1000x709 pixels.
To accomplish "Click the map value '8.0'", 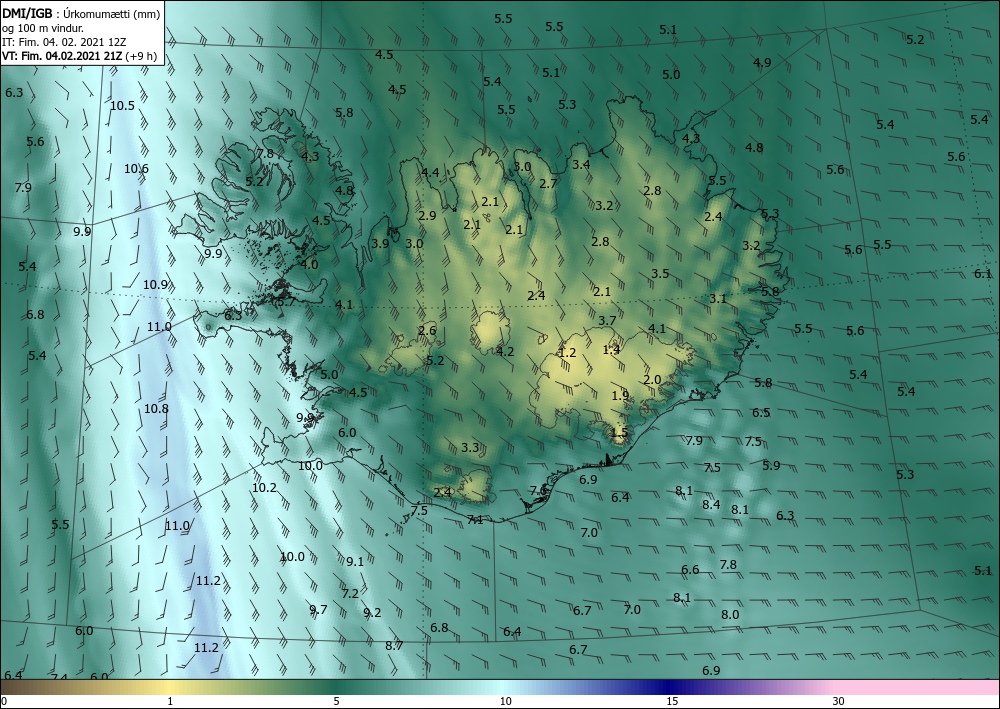I will [730, 615].
